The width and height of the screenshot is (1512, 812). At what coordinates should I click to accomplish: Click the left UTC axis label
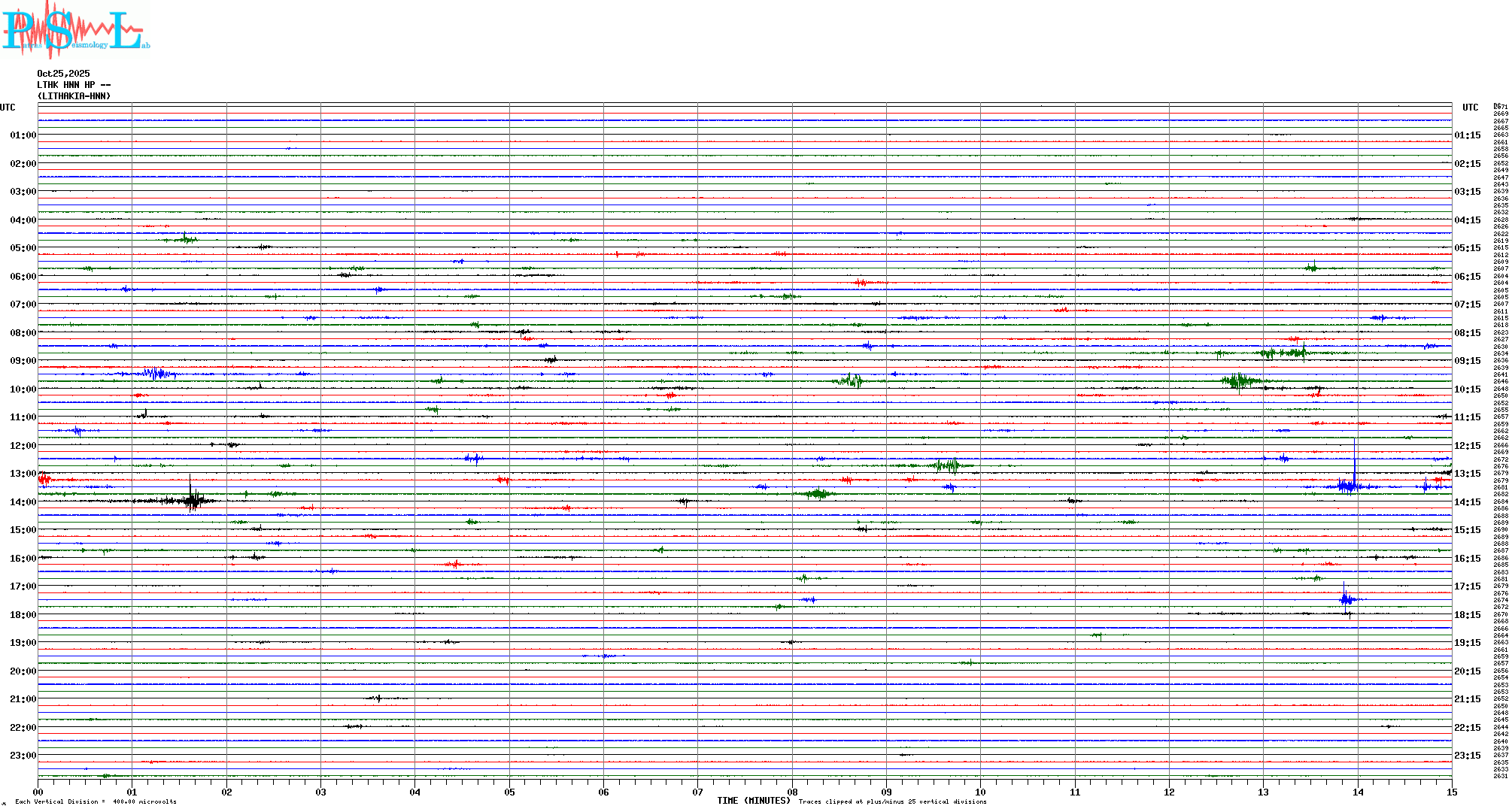point(8,108)
